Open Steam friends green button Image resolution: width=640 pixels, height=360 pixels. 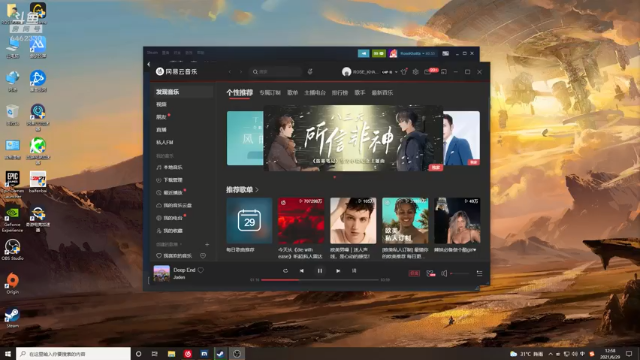point(378,53)
